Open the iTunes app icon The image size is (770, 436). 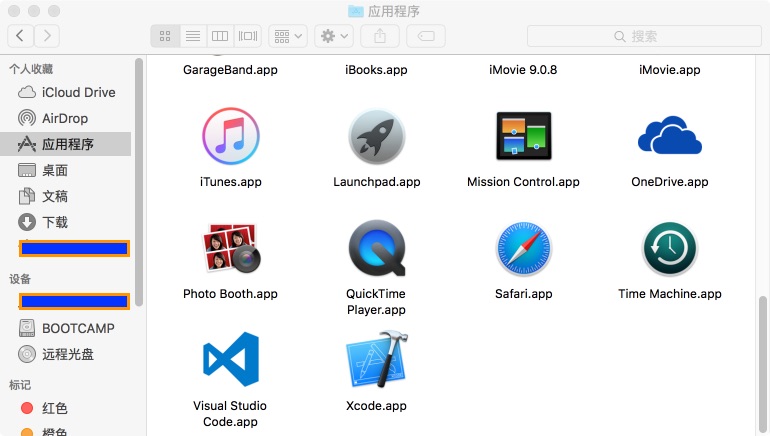tap(230, 136)
